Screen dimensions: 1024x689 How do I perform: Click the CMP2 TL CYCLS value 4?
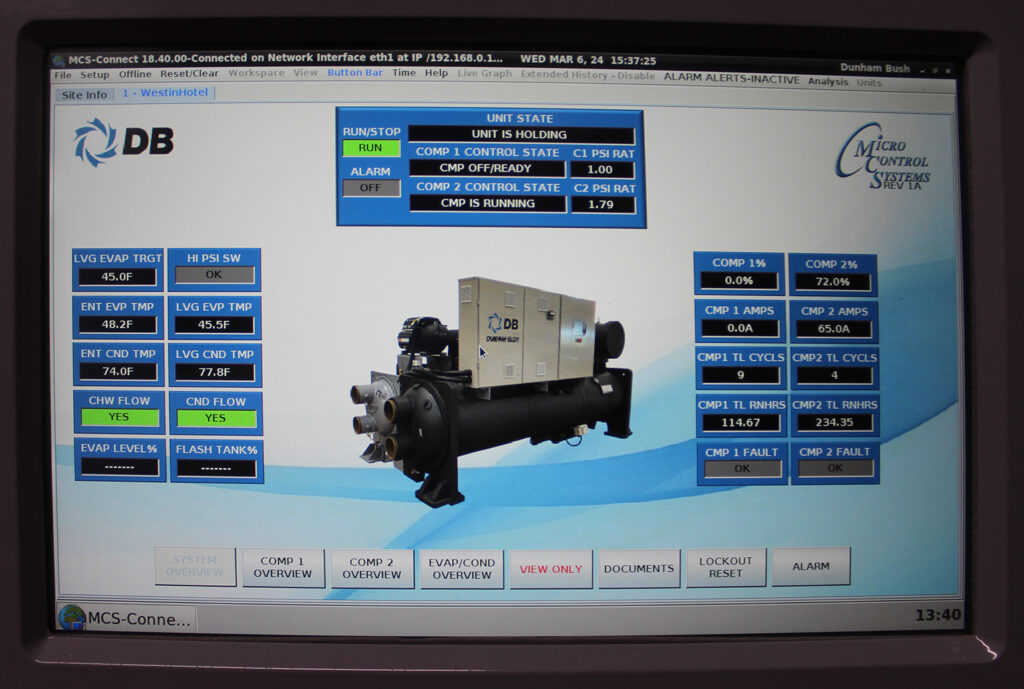click(835, 376)
